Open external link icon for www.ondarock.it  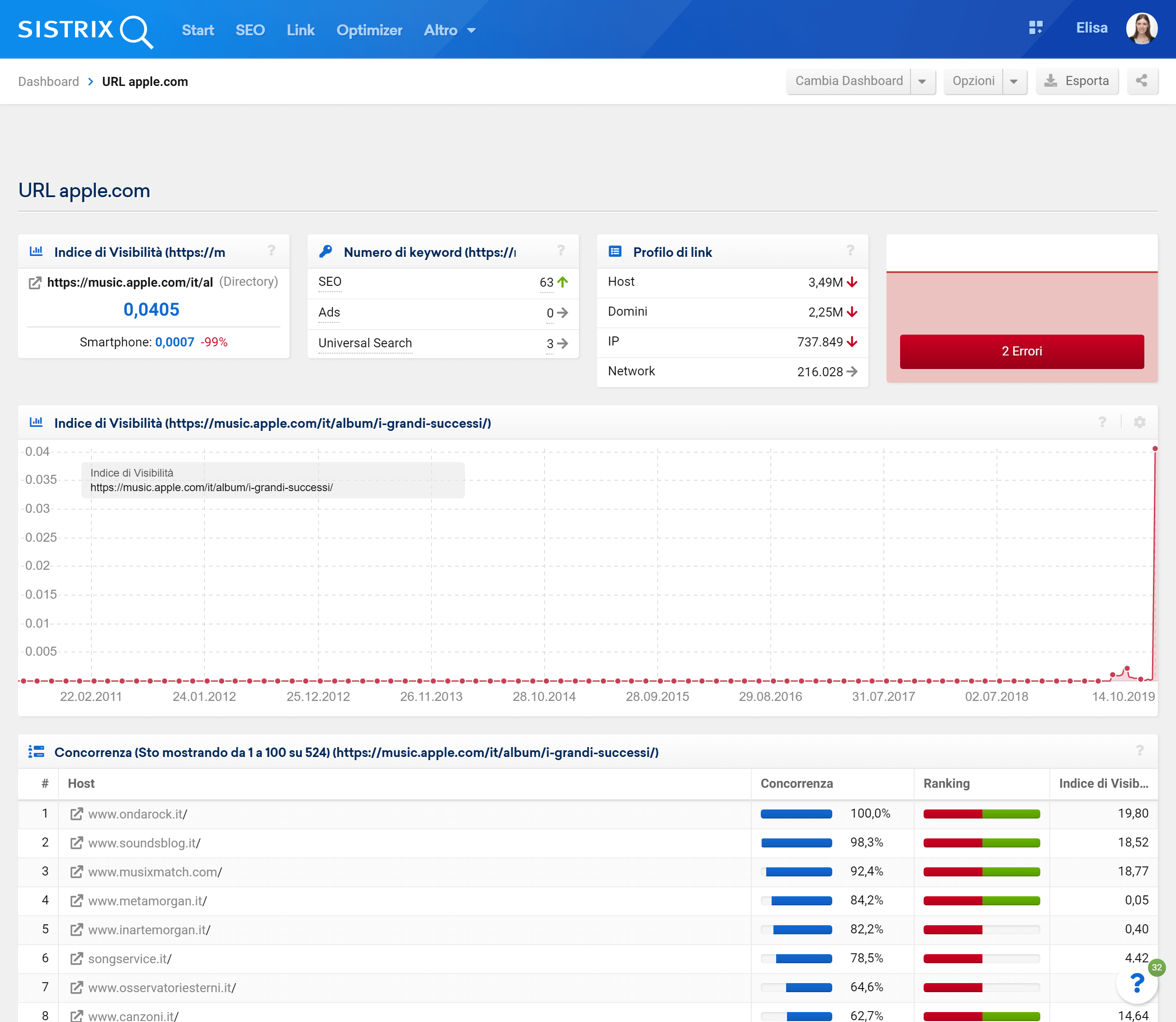pos(76,814)
